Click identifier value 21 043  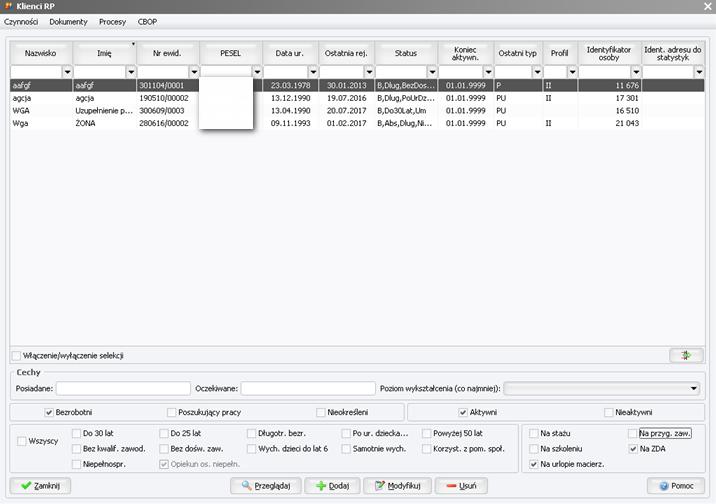tap(609, 123)
